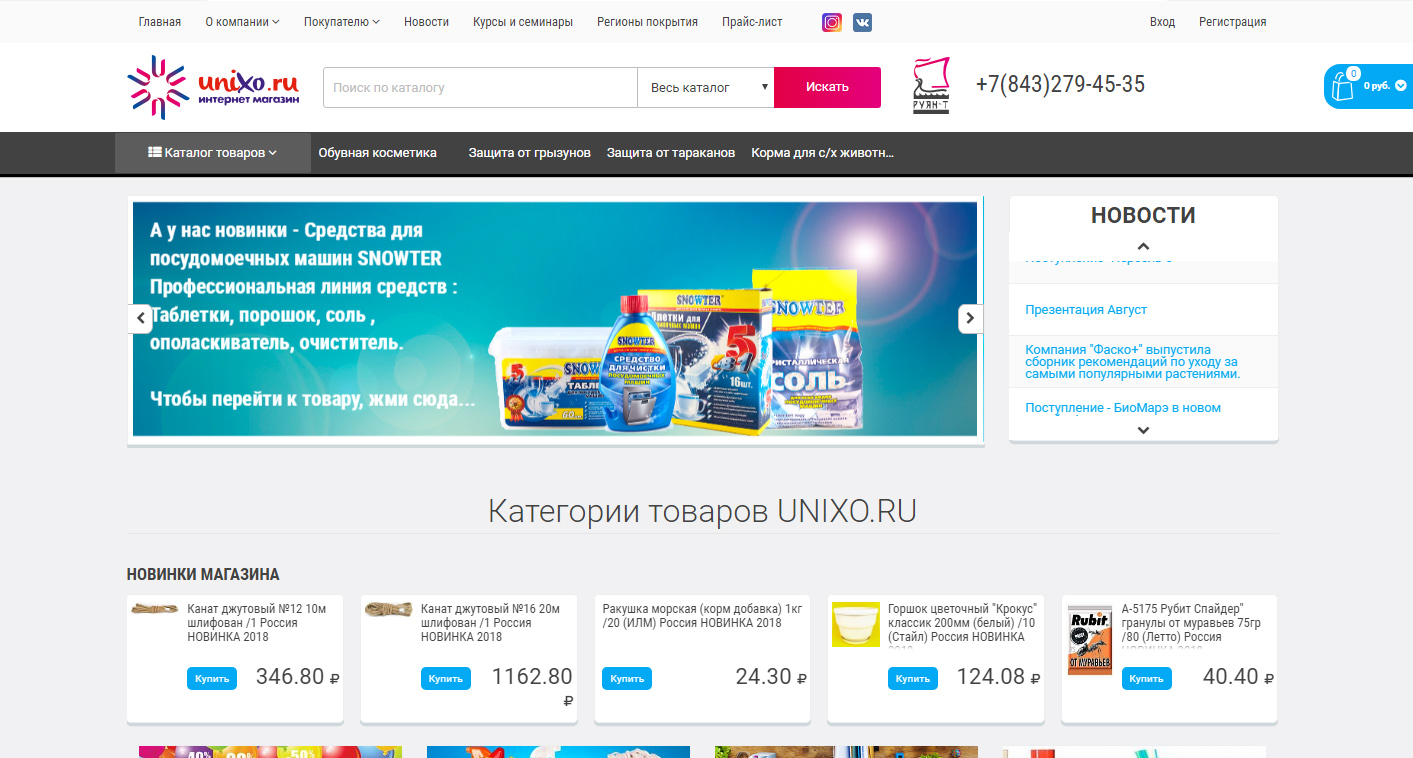Open the Фаско+ recommendations news item
Viewport: 1413px width, 758px height.
(1132, 362)
